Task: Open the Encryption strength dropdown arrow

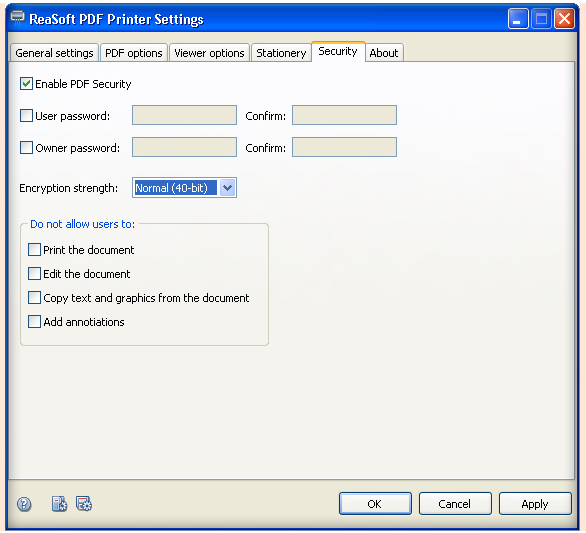Action: point(227,188)
